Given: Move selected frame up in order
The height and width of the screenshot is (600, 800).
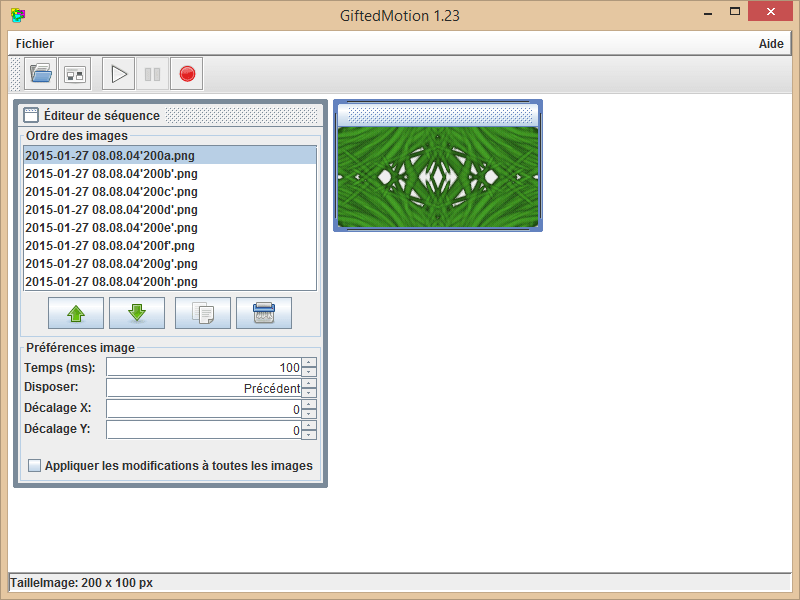Looking at the screenshot, I should (x=76, y=313).
